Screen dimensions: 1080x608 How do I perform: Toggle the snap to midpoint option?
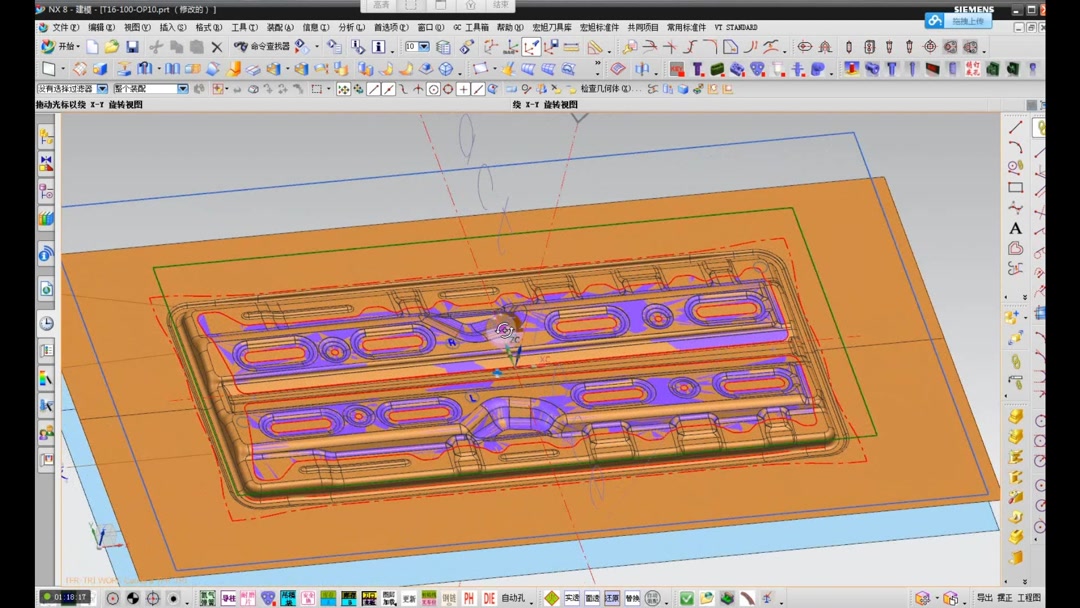point(389,89)
